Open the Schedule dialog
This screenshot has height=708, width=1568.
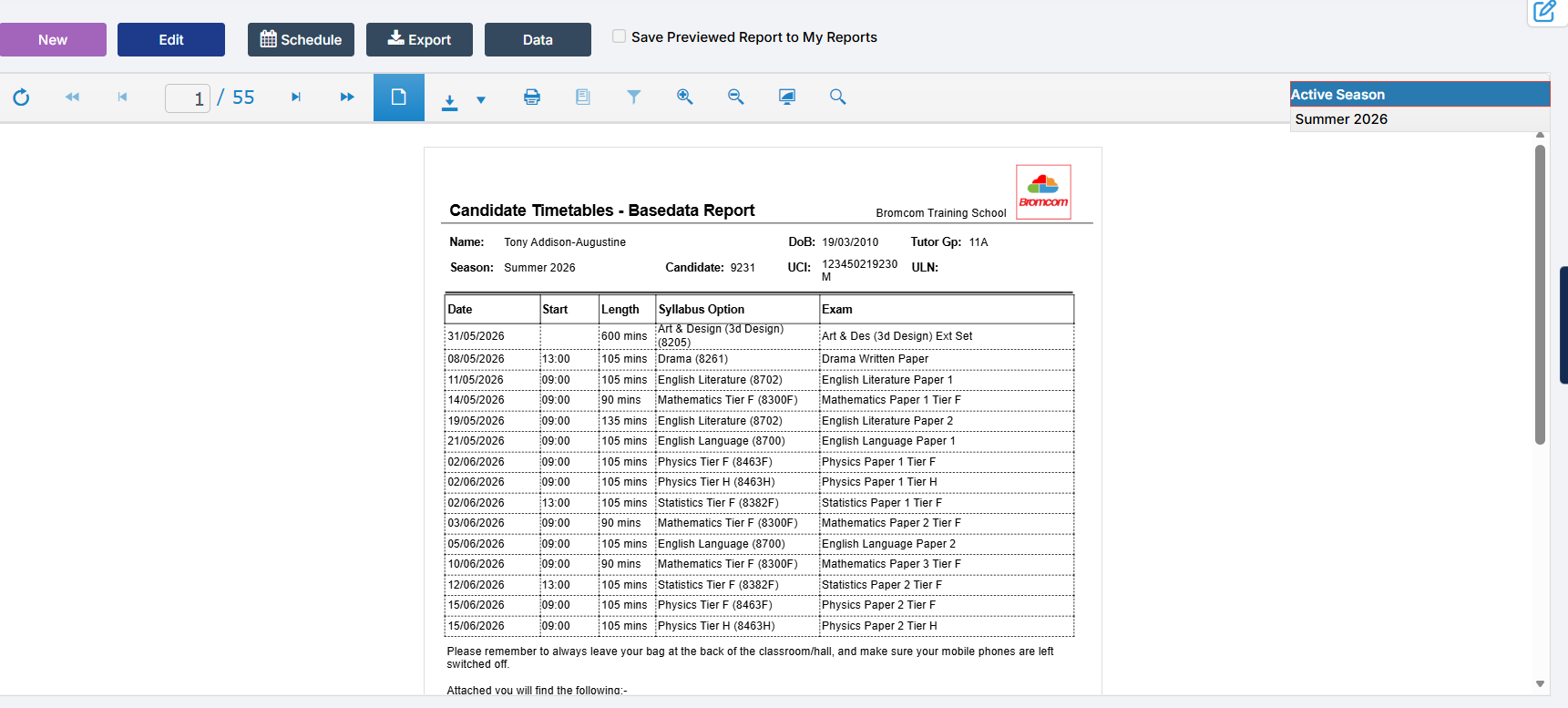click(x=301, y=40)
